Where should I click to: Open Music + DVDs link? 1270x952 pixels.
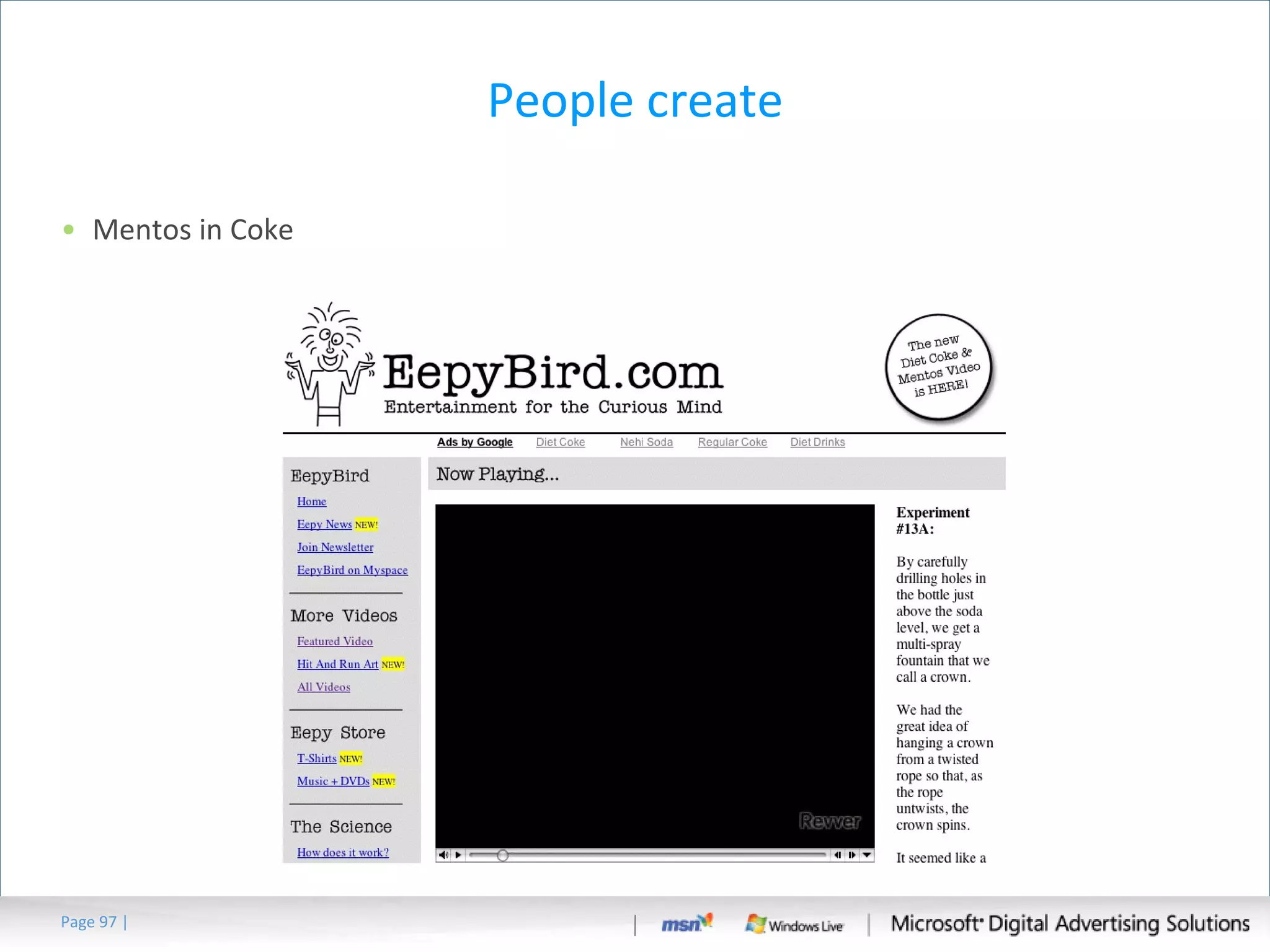(333, 782)
